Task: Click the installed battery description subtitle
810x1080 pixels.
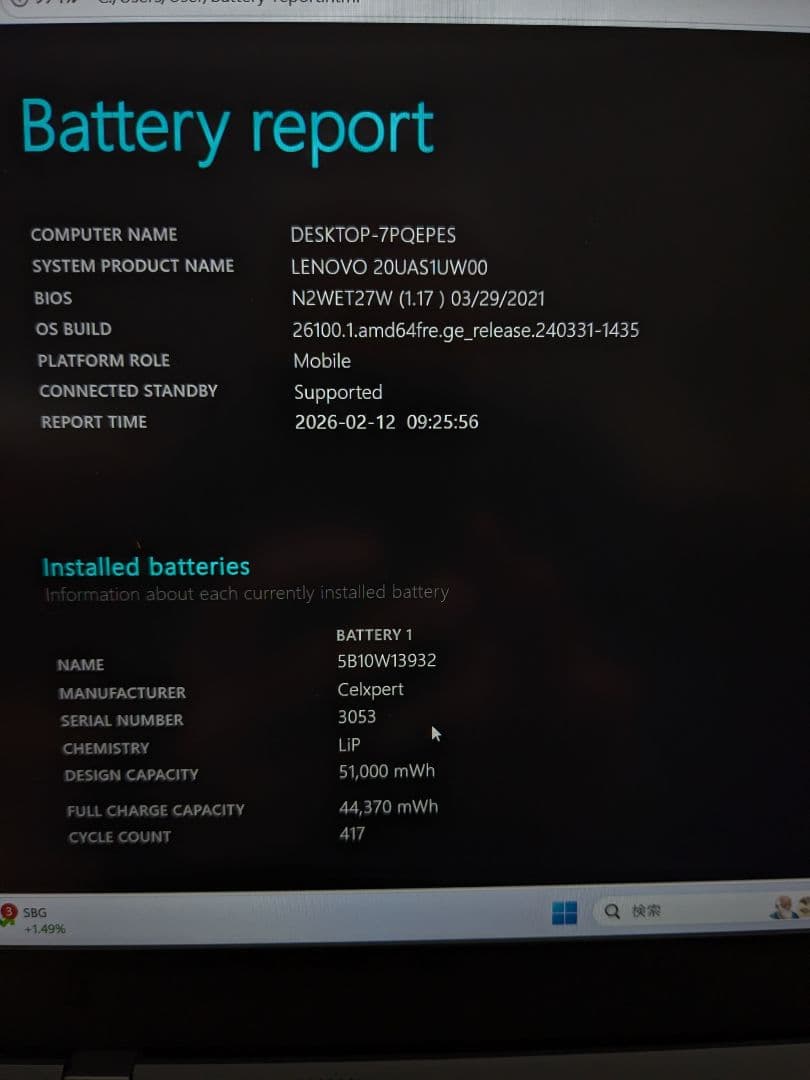Action: tap(247, 593)
